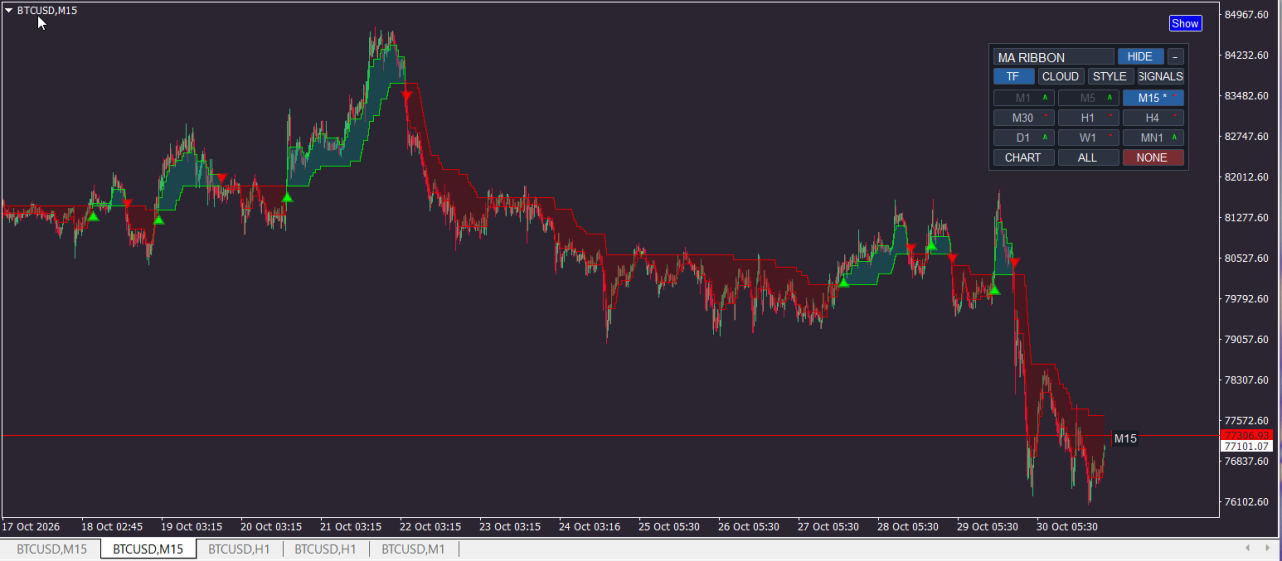Click the 76102.60 price axis label
Image resolution: width=1282 pixels, height=561 pixels.
click(x=1246, y=502)
